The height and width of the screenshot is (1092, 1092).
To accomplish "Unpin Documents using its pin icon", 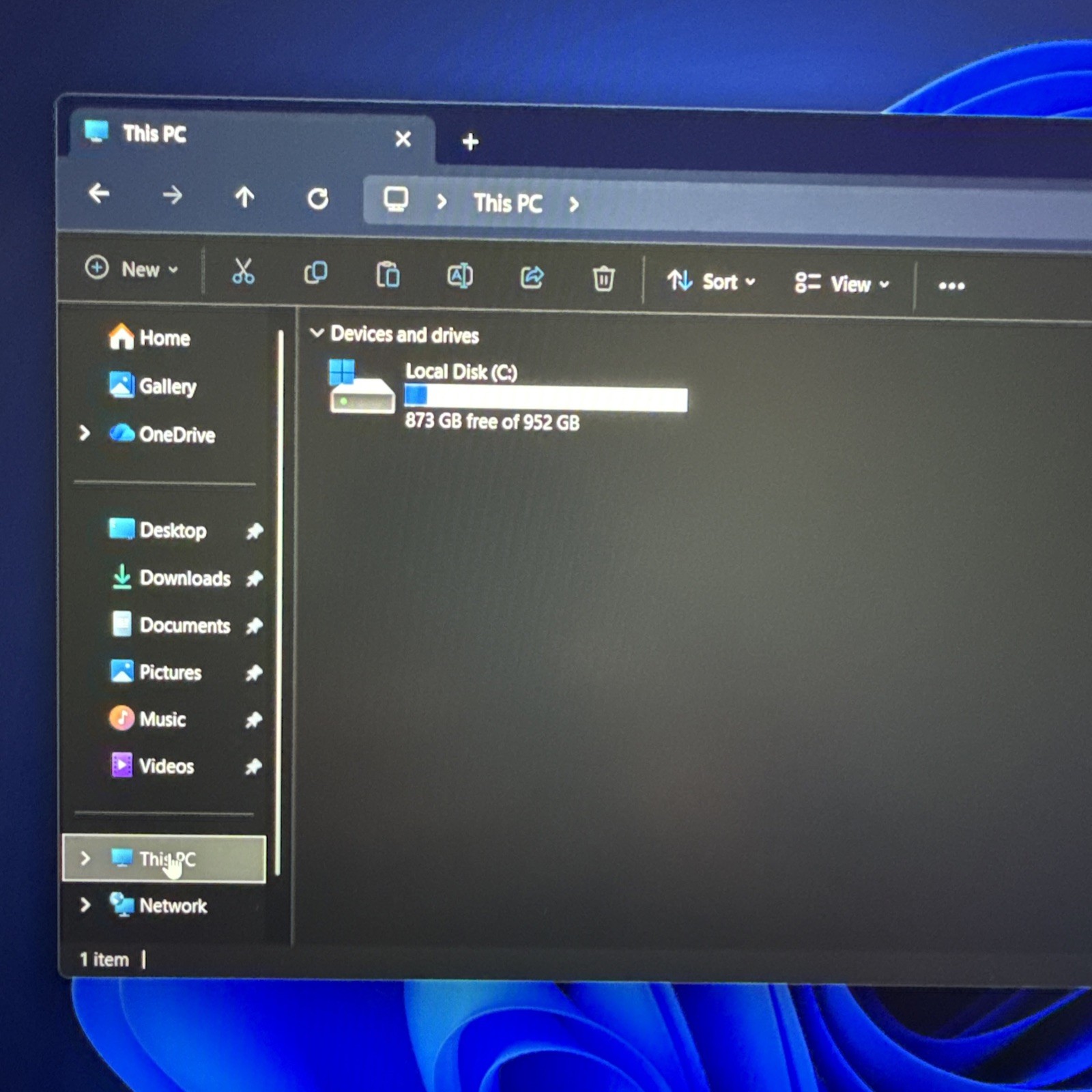I will (254, 626).
